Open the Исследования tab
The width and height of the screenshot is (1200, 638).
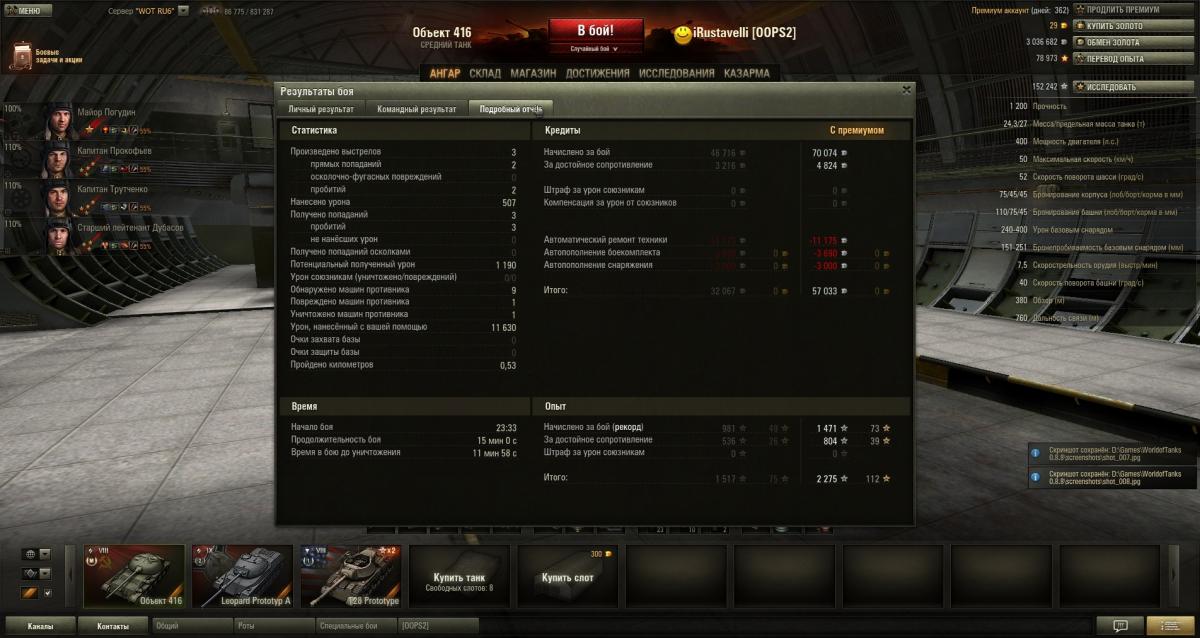677,73
